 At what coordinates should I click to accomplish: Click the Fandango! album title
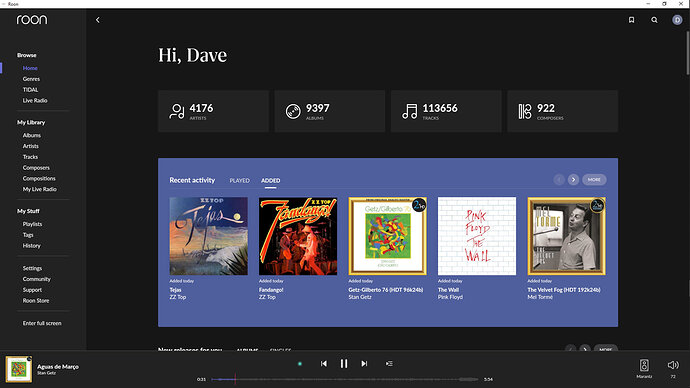tap(271, 290)
